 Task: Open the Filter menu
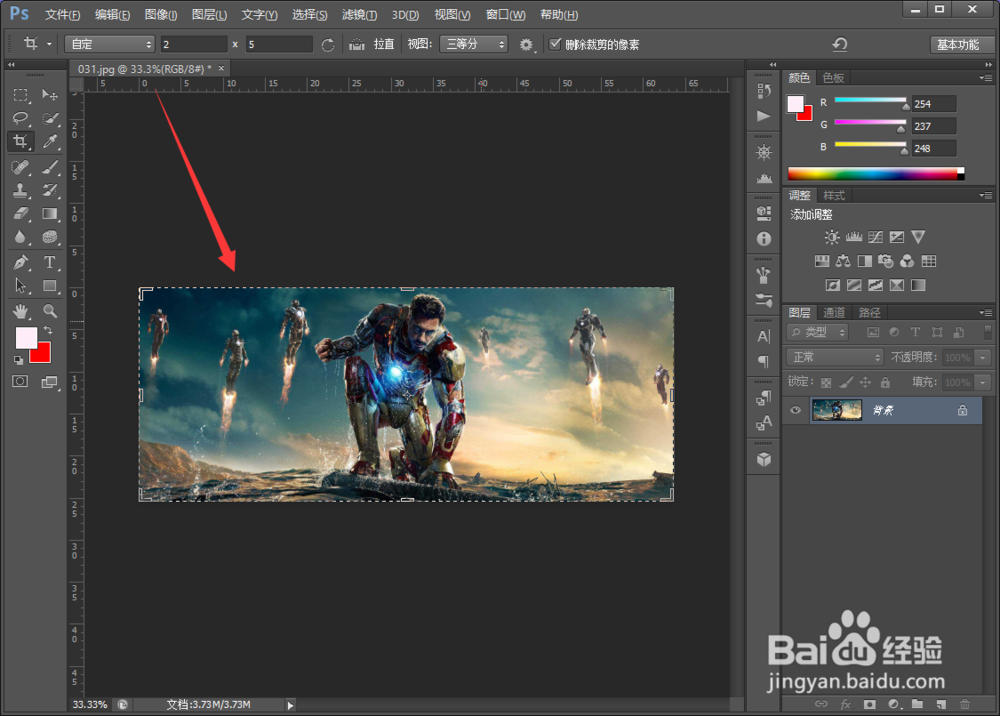(359, 15)
